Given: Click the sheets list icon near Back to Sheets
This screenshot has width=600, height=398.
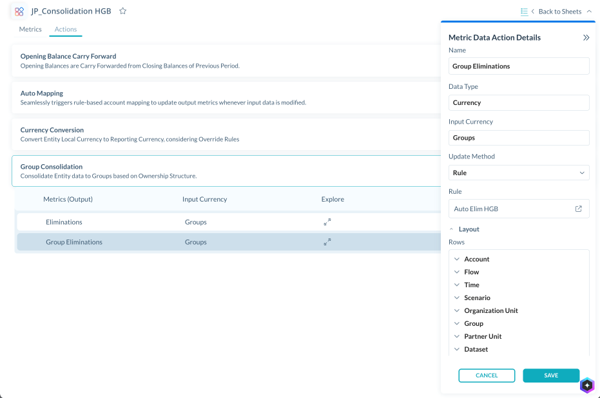Looking at the screenshot, I should [x=524, y=11].
